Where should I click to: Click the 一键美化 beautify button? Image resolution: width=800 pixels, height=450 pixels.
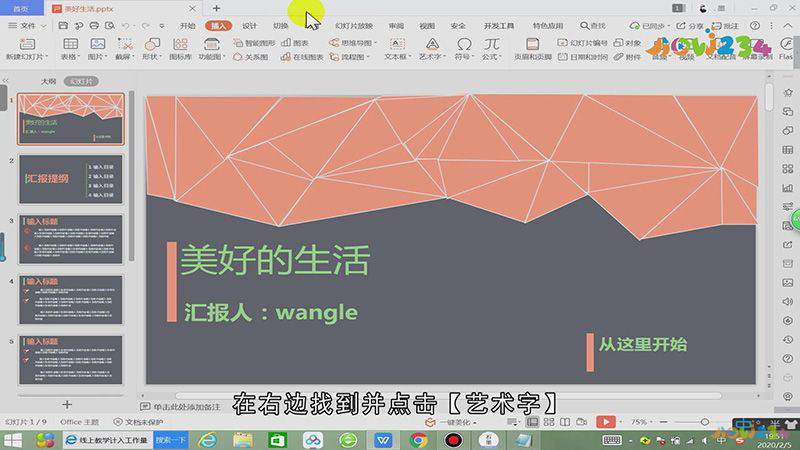point(451,422)
